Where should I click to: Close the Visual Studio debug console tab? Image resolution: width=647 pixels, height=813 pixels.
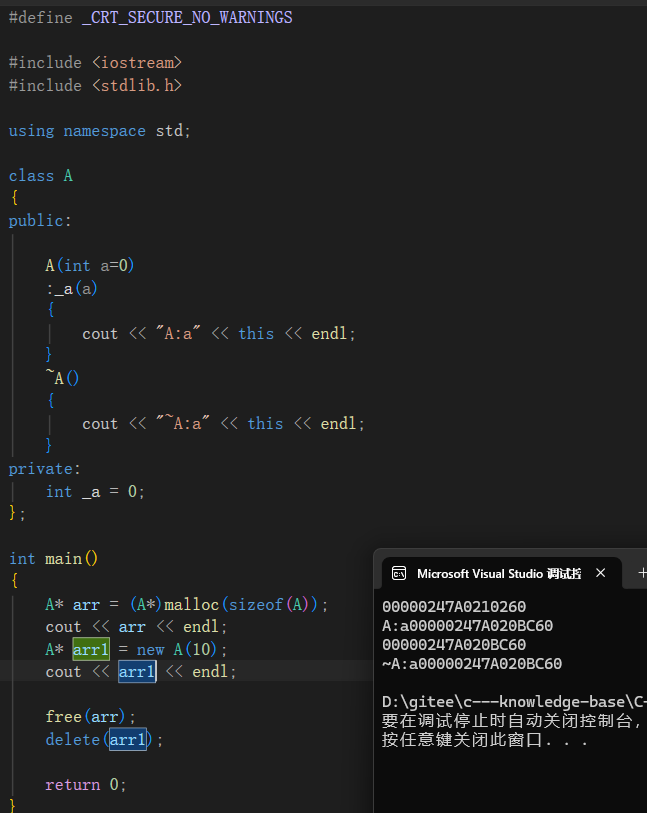(x=601, y=573)
